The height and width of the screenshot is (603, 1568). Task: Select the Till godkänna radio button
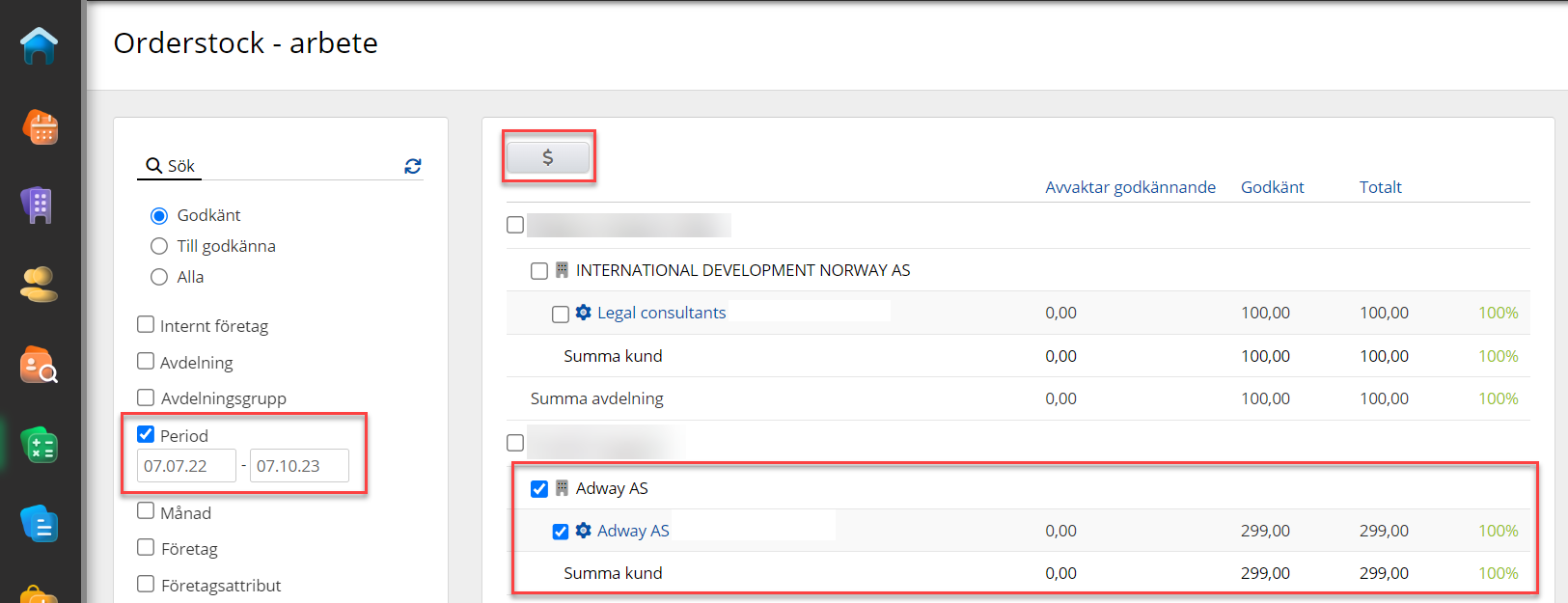(159, 246)
